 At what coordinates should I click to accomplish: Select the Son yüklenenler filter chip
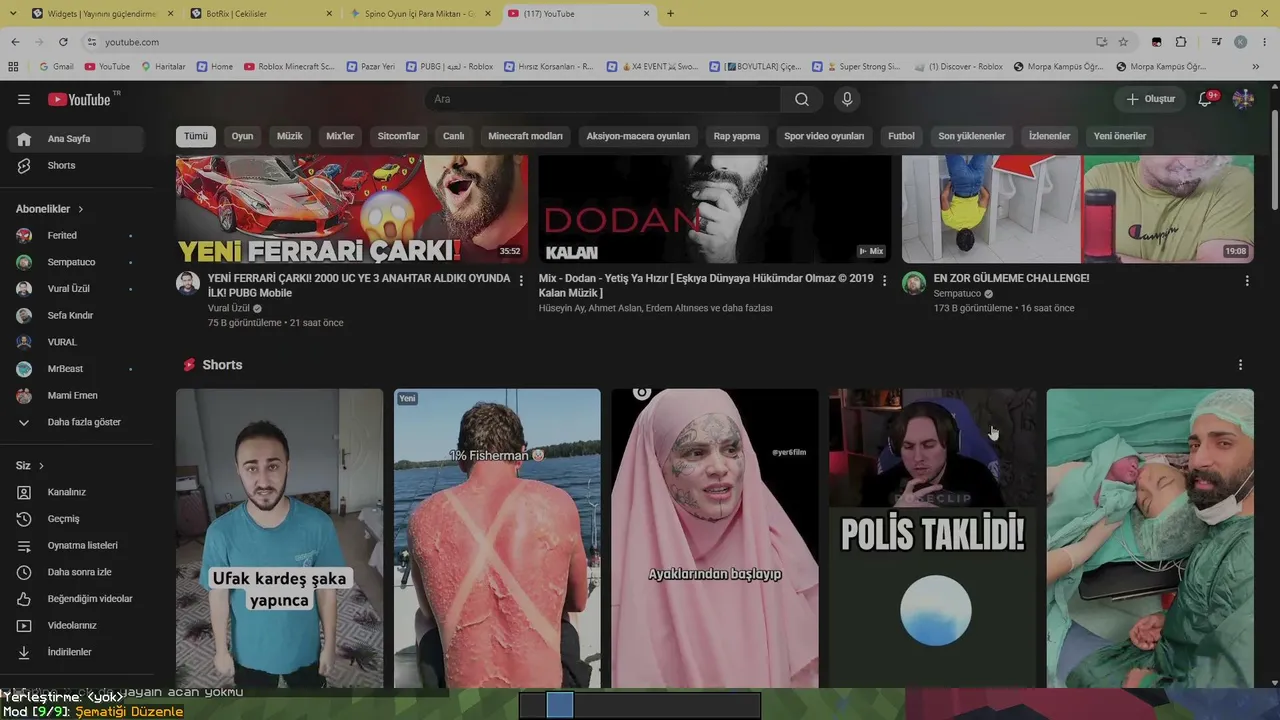pyautogui.click(x=972, y=136)
